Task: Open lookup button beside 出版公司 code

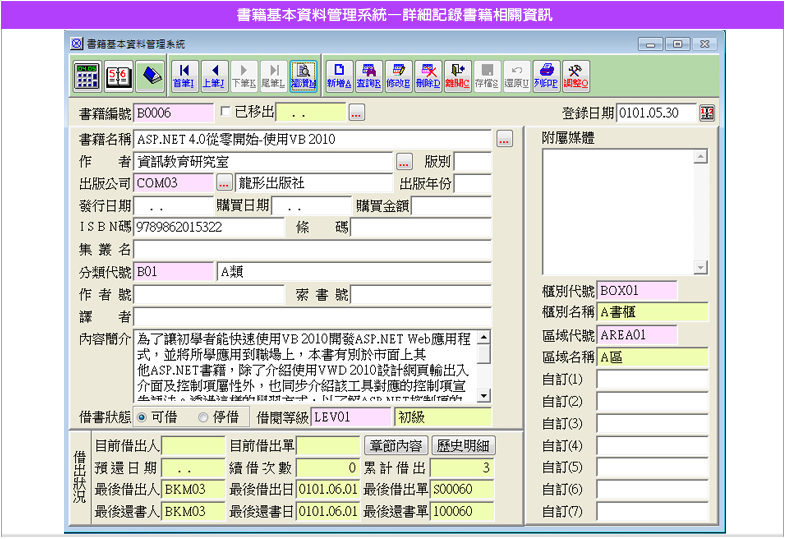Action: coord(224,184)
